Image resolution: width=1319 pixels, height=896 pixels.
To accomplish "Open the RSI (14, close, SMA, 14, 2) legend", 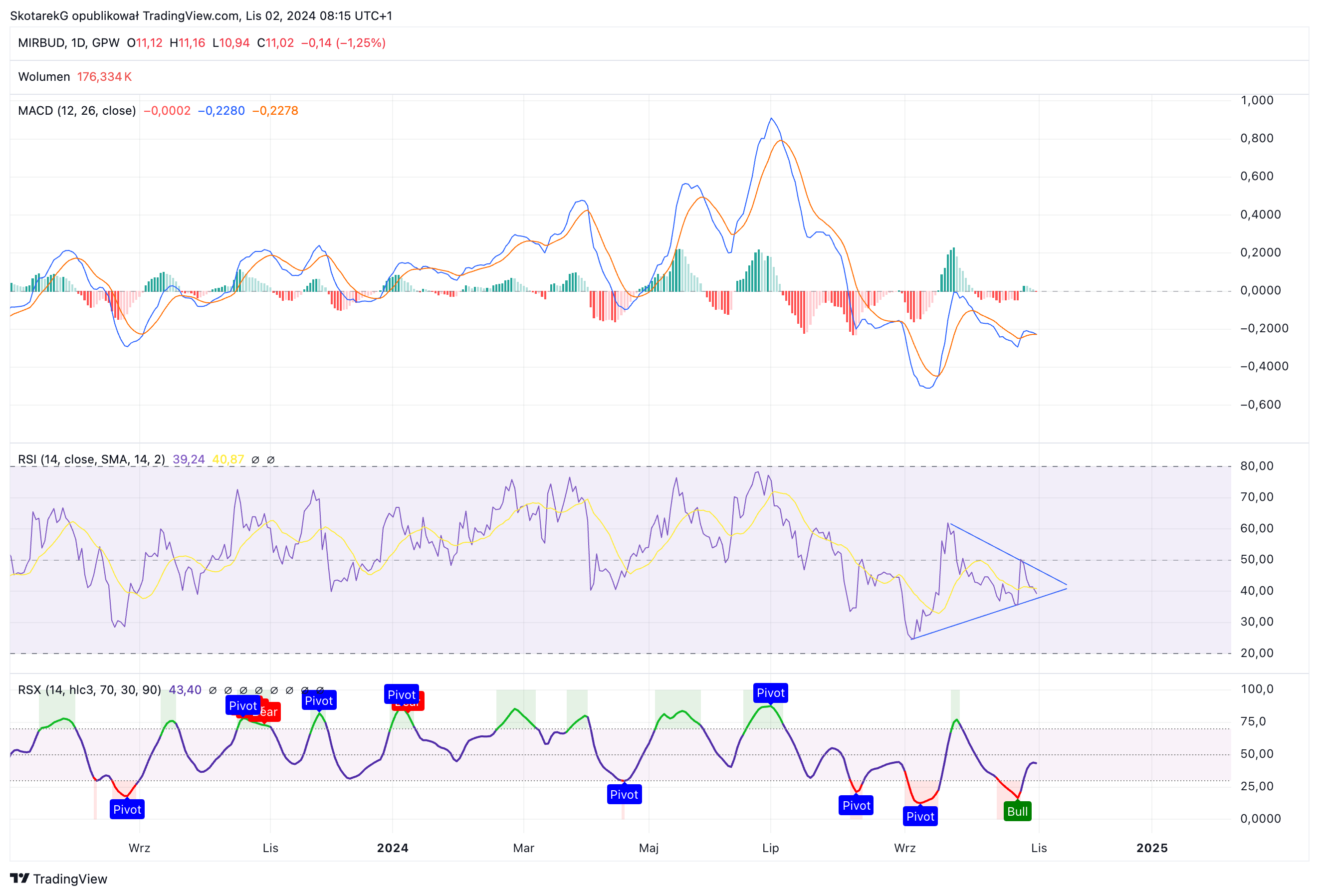I will tap(91, 459).
